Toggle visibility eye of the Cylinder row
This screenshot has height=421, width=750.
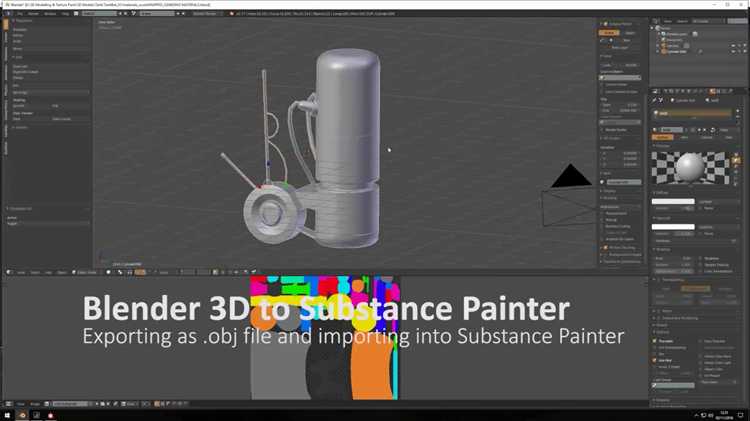pyautogui.click(x=733, y=52)
